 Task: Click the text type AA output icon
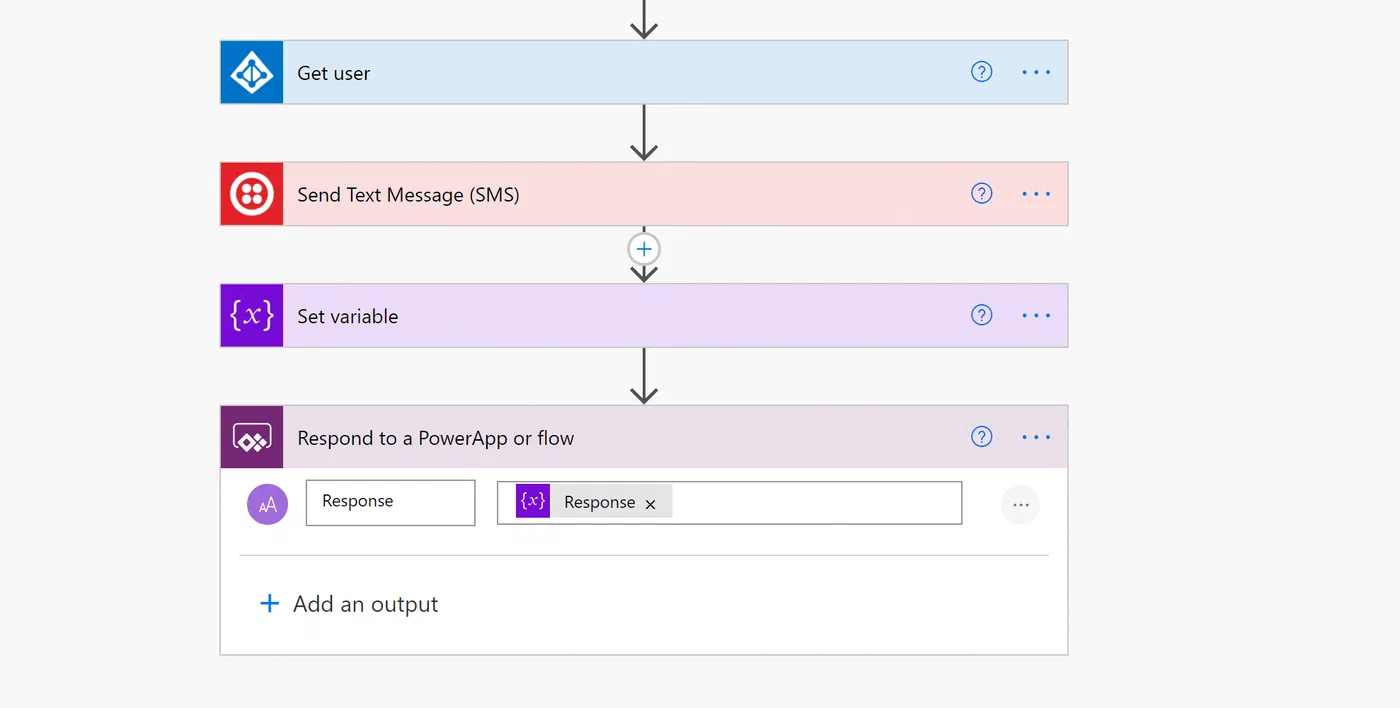coord(267,504)
